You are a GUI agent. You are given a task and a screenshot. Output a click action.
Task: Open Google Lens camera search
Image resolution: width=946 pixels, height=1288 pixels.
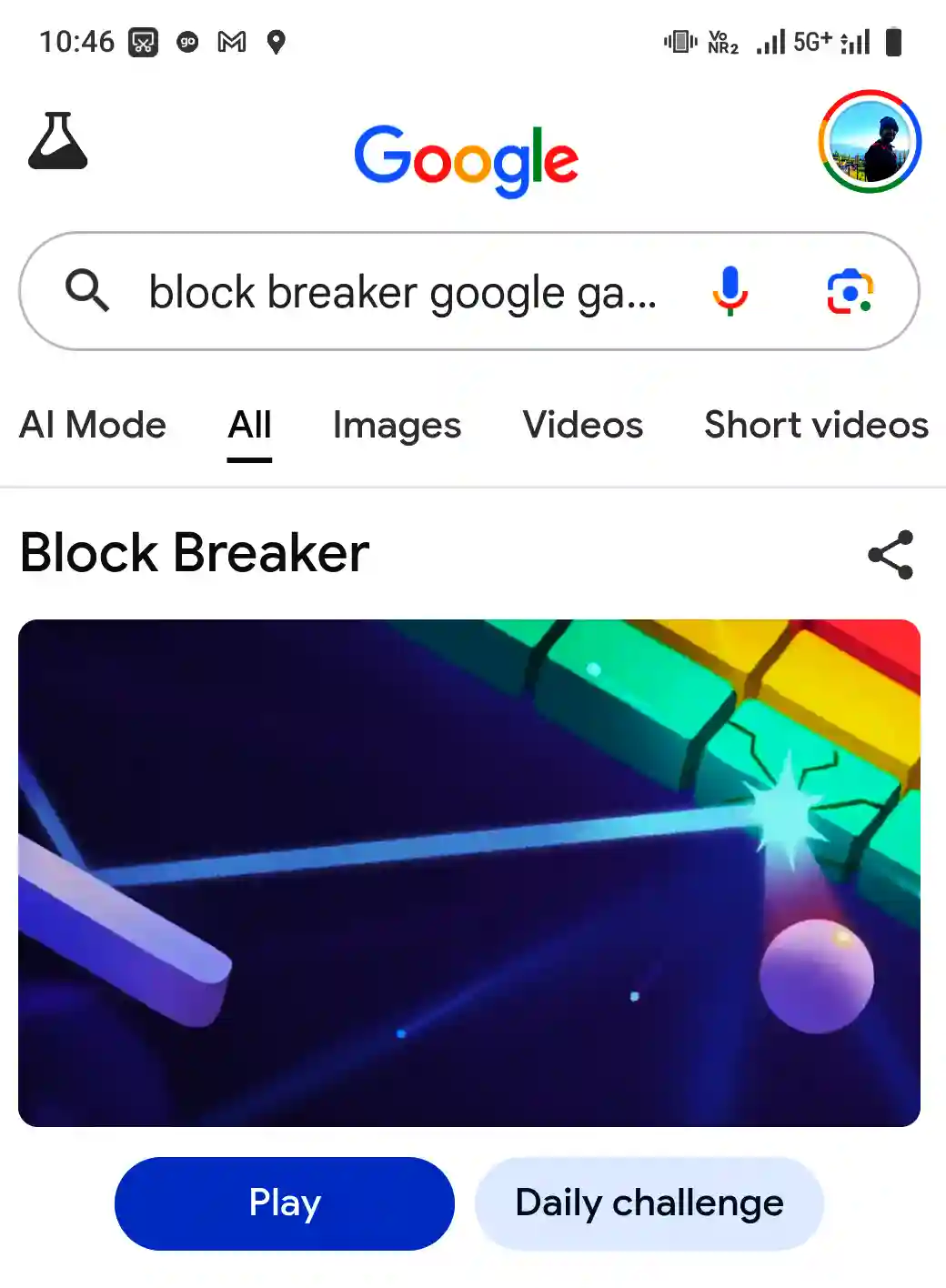click(x=850, y=291)
